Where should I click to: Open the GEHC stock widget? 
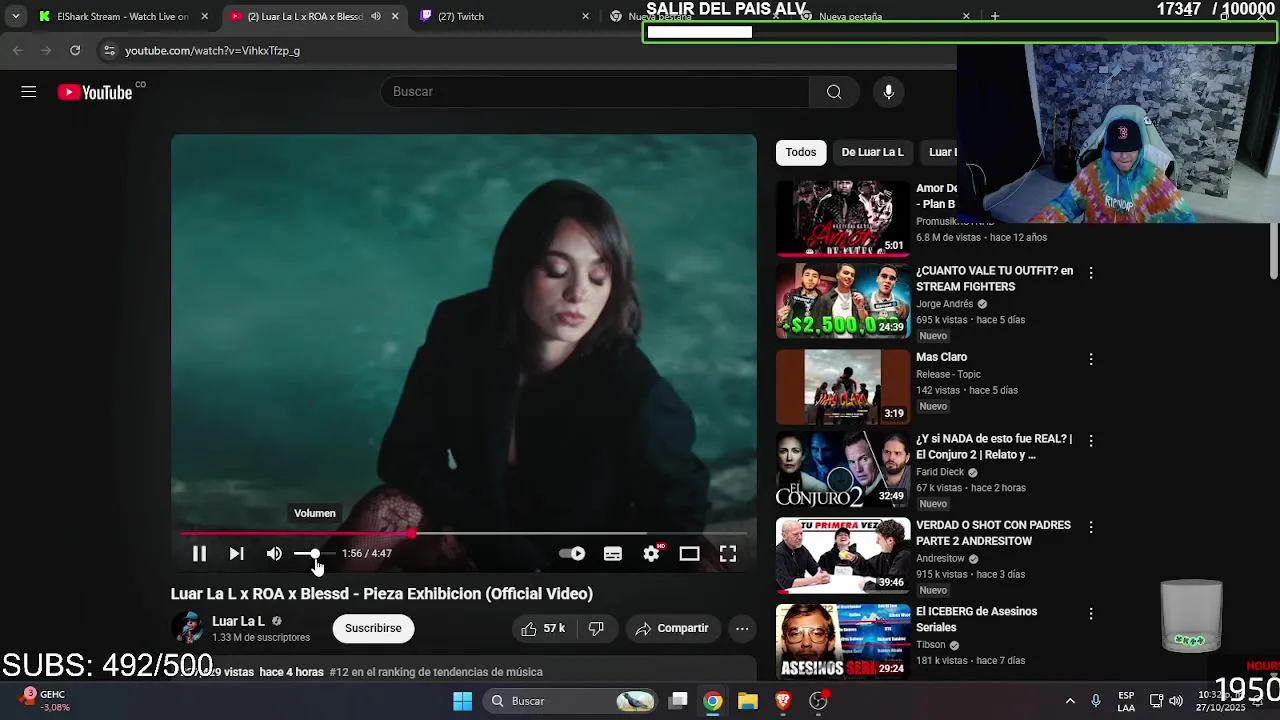point(45,700)
